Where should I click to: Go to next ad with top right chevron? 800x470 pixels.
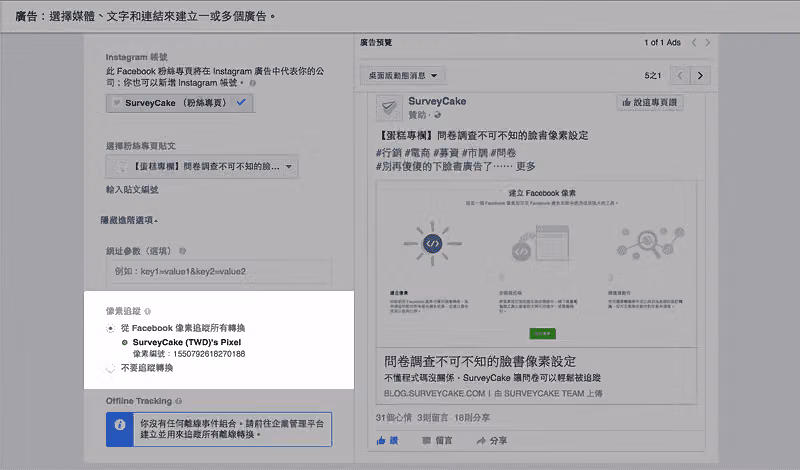708,43
